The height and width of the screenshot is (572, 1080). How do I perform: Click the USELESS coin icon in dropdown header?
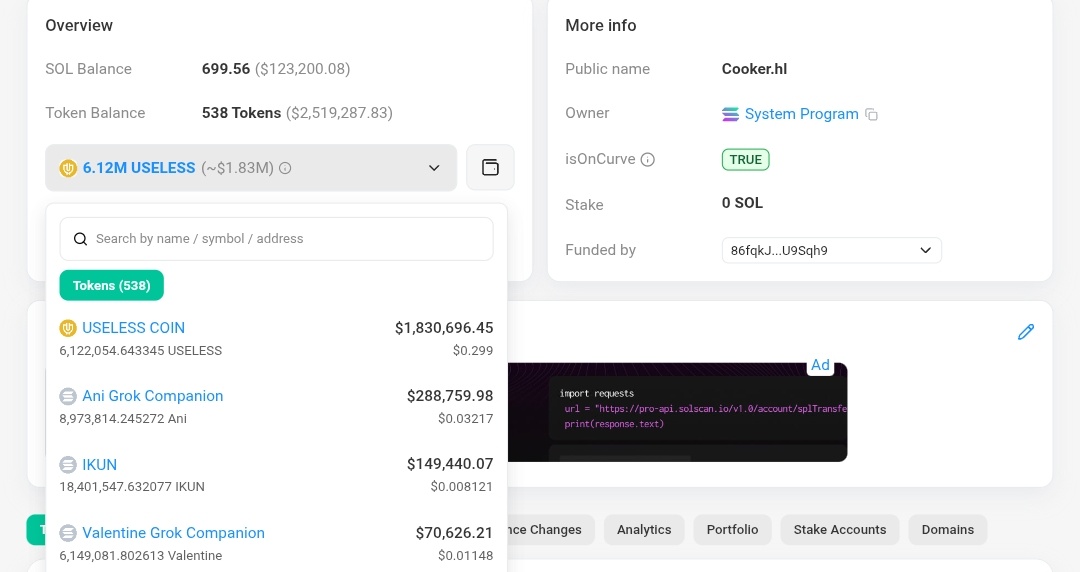68,168
